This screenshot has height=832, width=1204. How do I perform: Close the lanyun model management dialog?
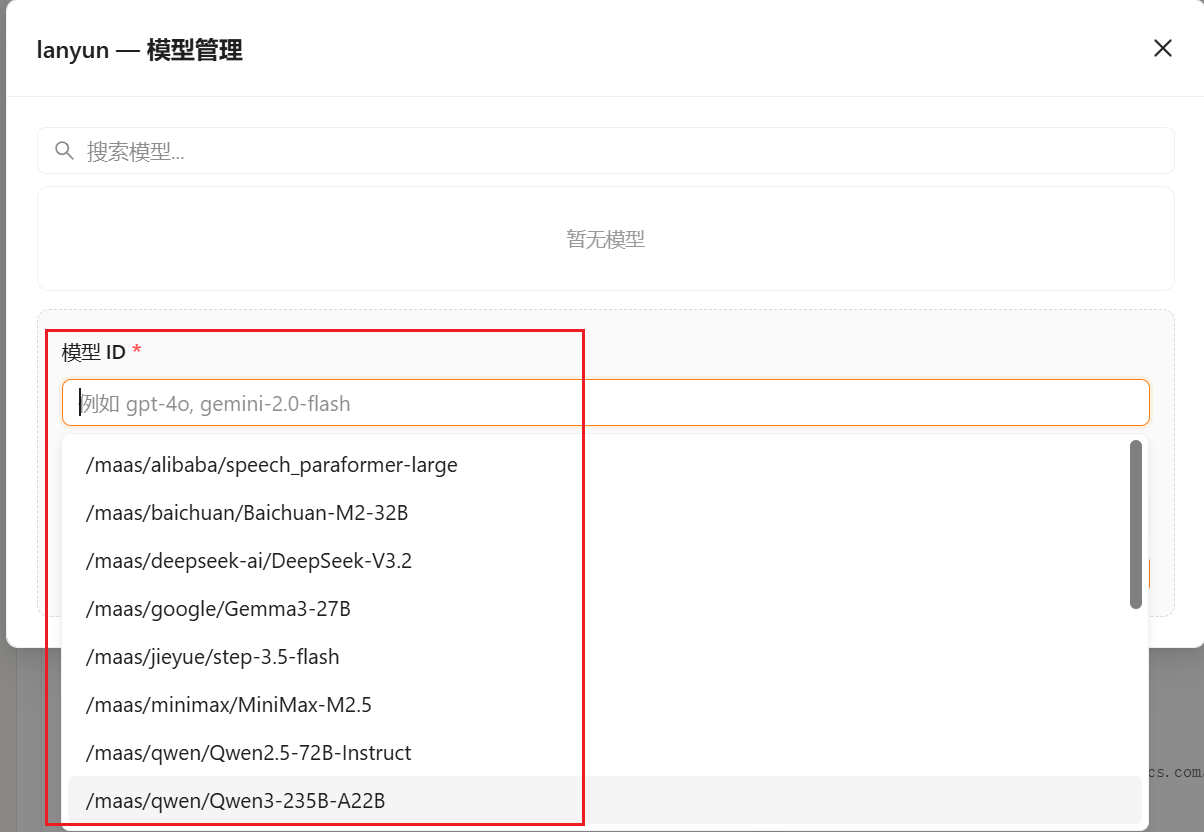[1162, 48]
